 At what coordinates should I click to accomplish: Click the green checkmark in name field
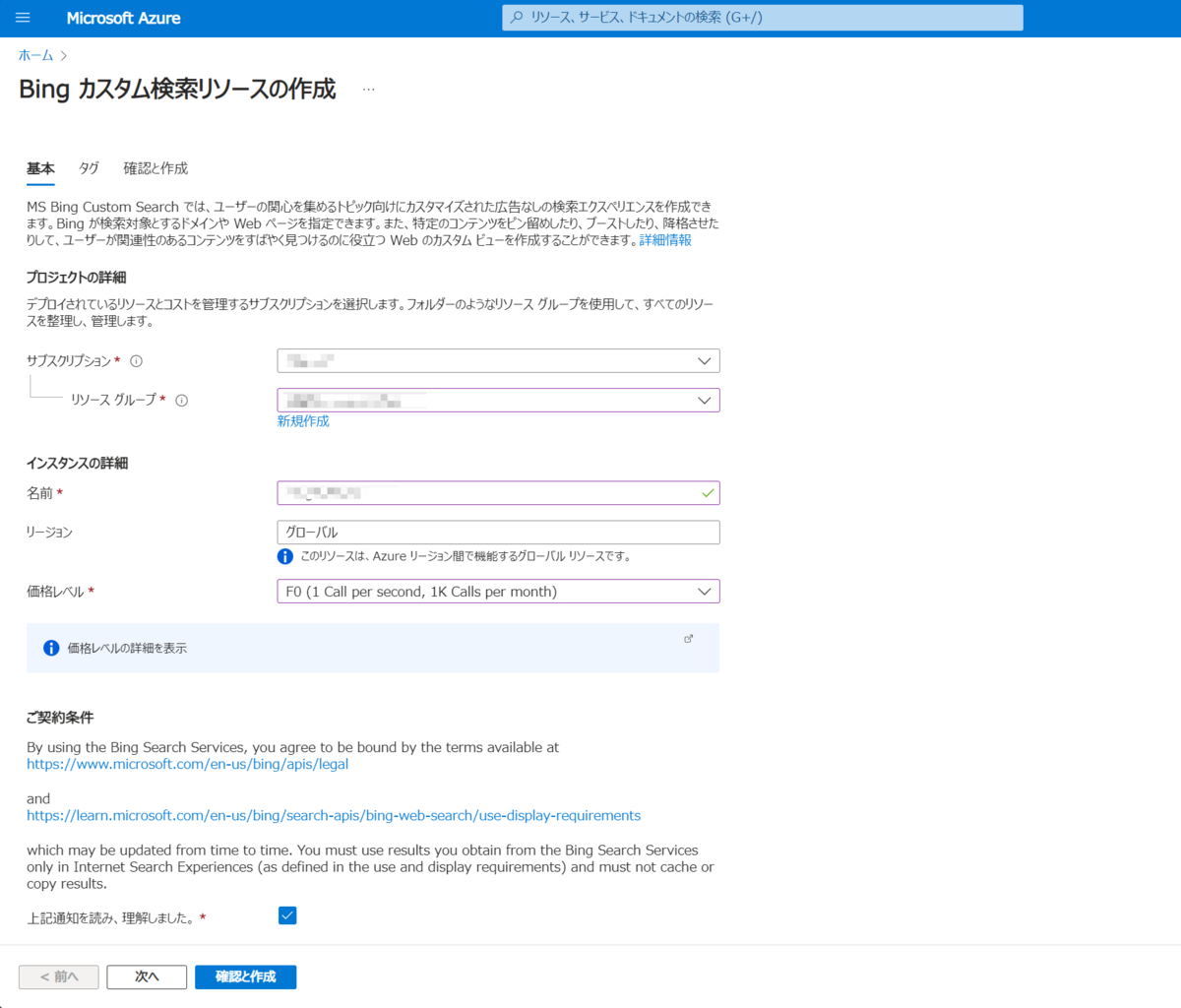[x=707, y=493]
